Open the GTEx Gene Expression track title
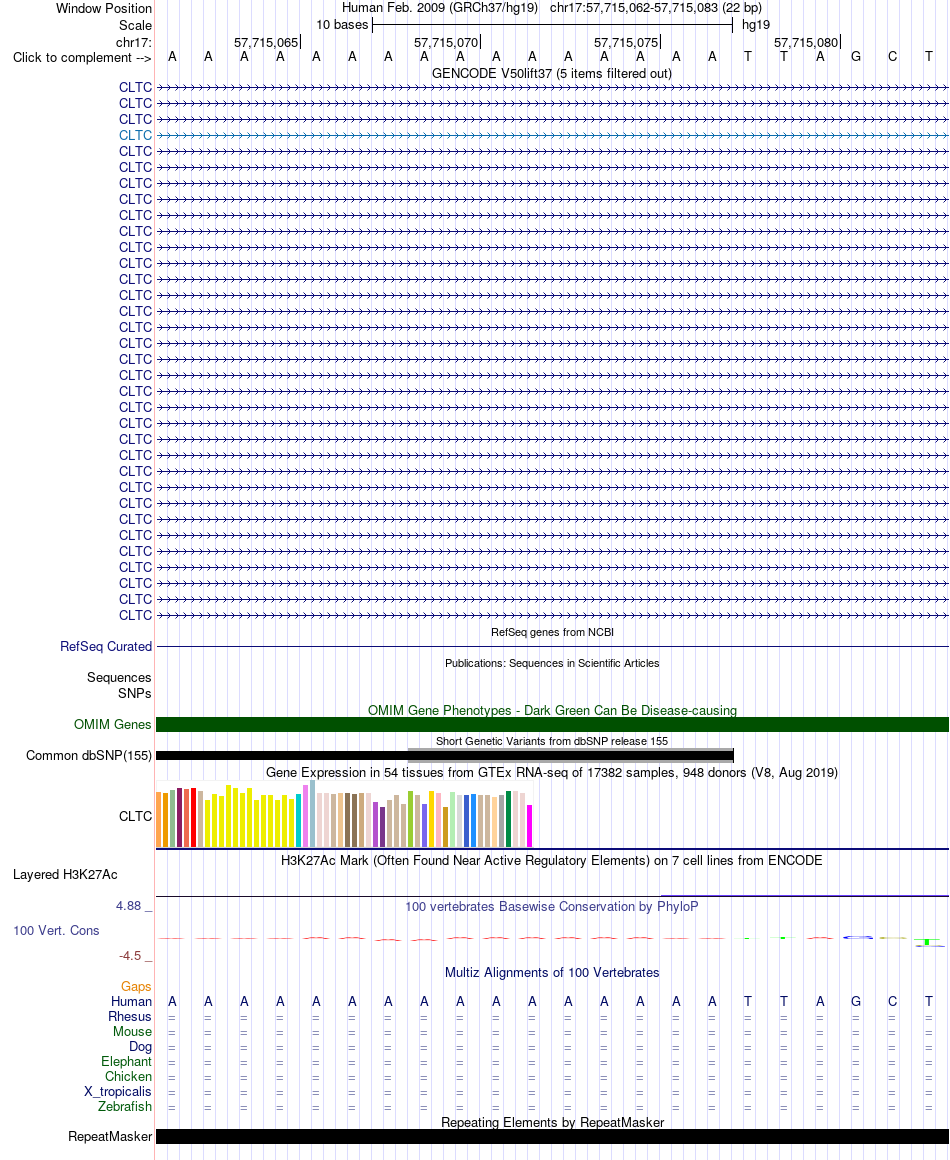Viewport: 950px width, 1160px height. click(x=552, y=772)
